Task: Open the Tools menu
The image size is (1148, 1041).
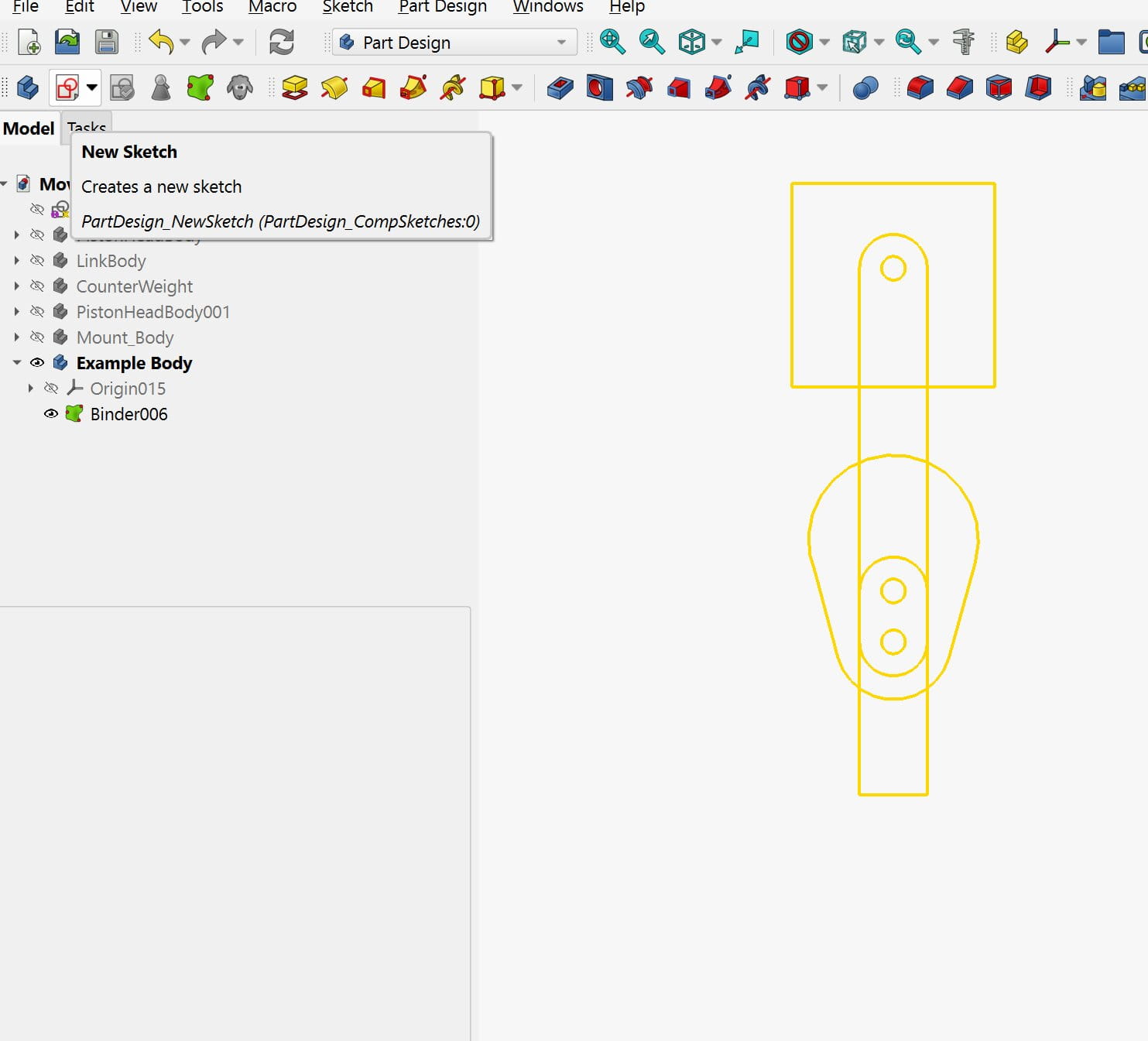Action: tap(202, 7)
